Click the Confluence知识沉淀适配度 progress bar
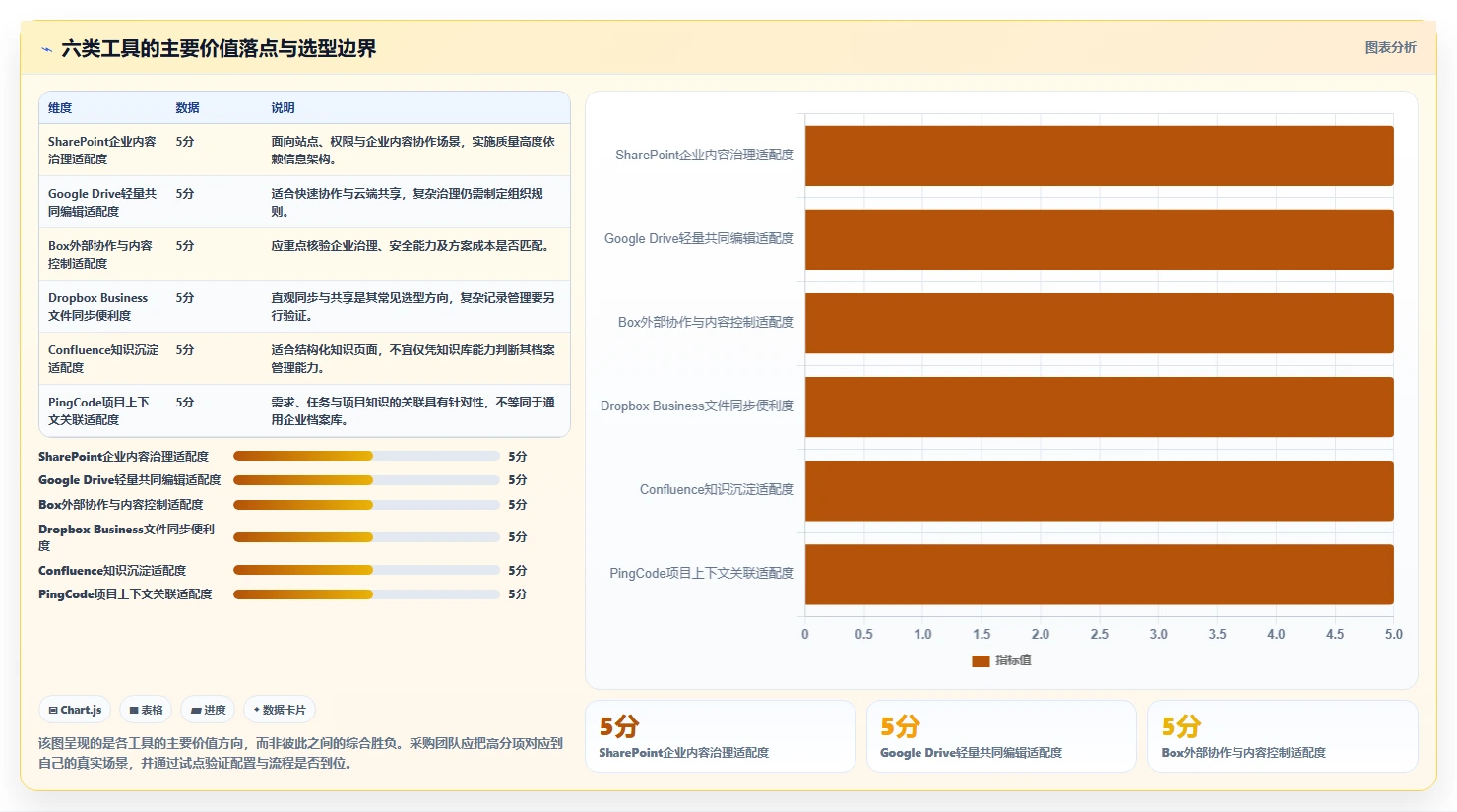 pos(366,571)
